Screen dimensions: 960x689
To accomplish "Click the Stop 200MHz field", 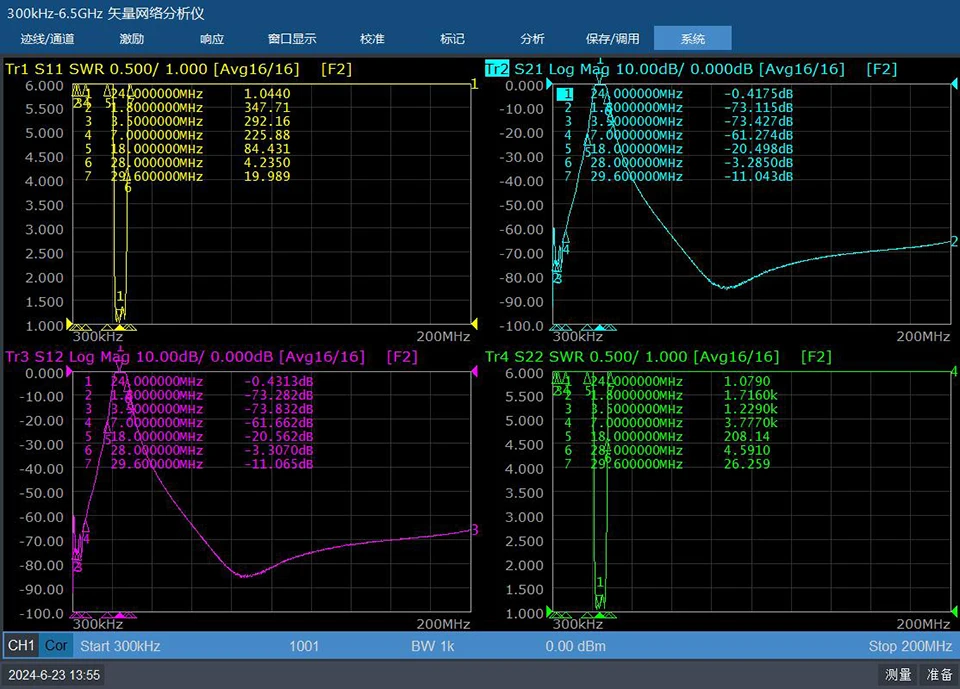I will (910, 646).
